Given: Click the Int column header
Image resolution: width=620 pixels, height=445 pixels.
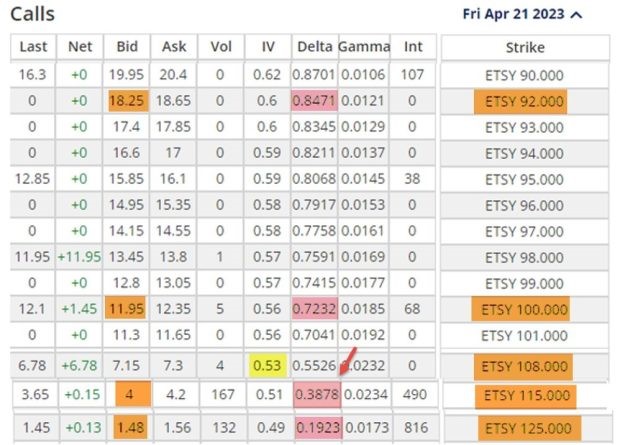Looking at the screenshot, I should point(412,47).
